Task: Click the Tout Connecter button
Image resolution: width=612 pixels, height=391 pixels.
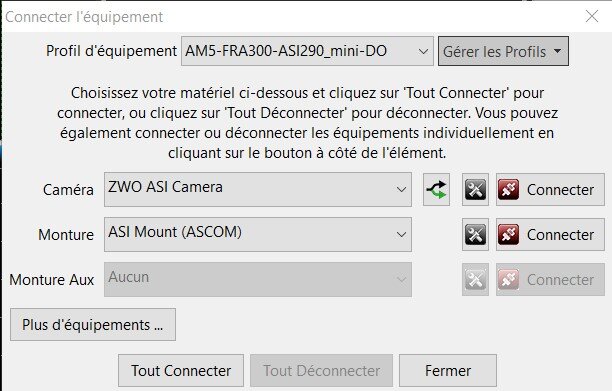Action: click(181, 371)
